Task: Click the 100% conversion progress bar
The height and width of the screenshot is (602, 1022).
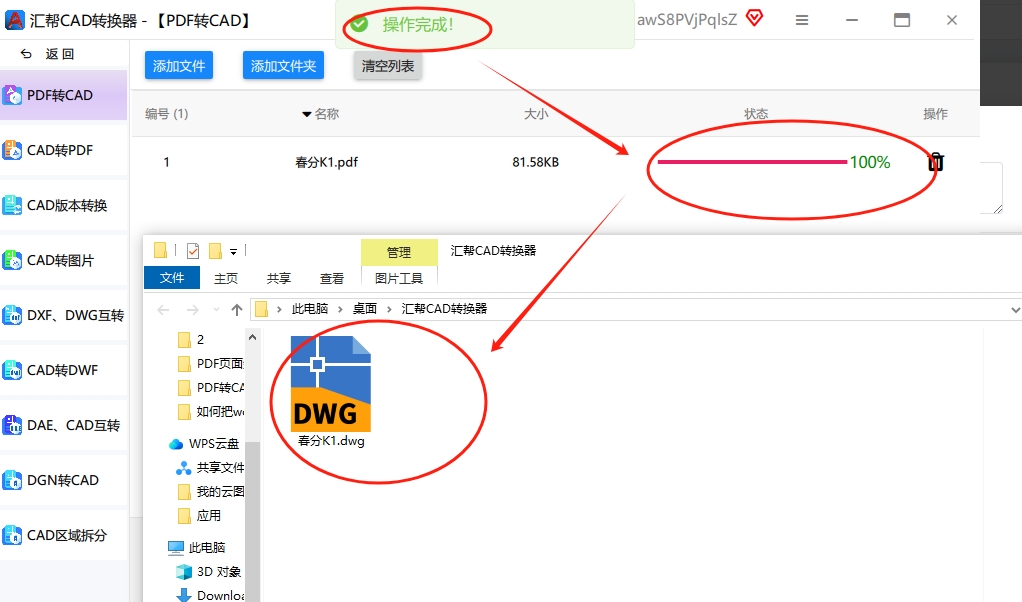Action: [753, 162]
